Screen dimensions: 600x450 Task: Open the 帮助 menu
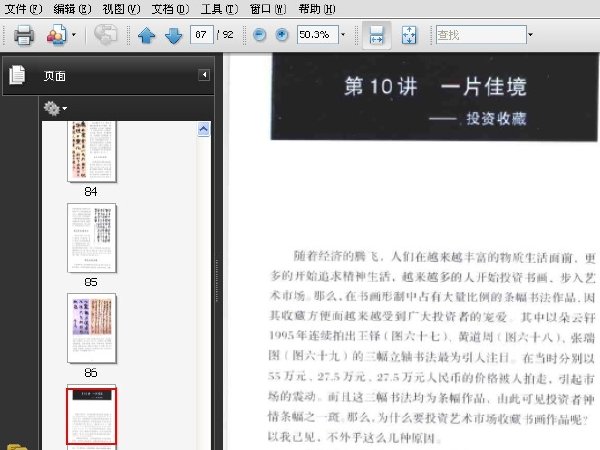[x=317, y=8]
